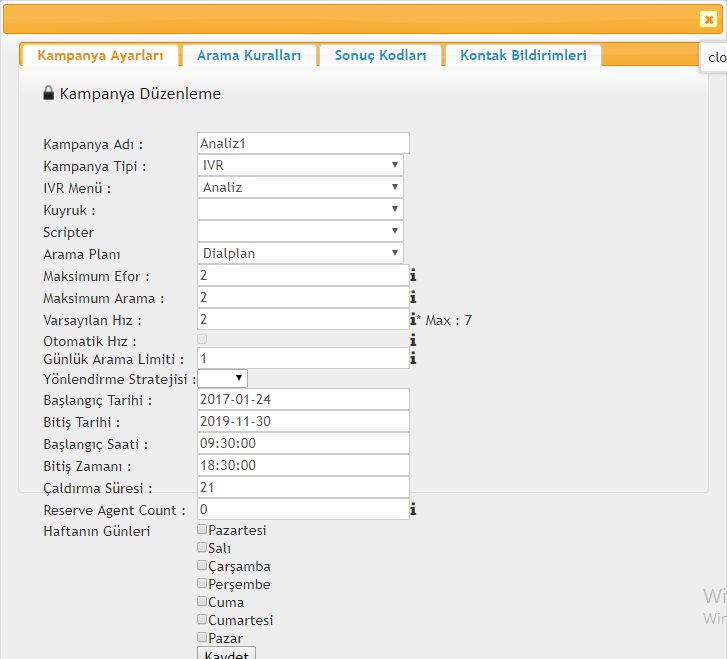Open the Sonuç Kodları tab
Screen dimensions: 727x659
tap(380, 56)
